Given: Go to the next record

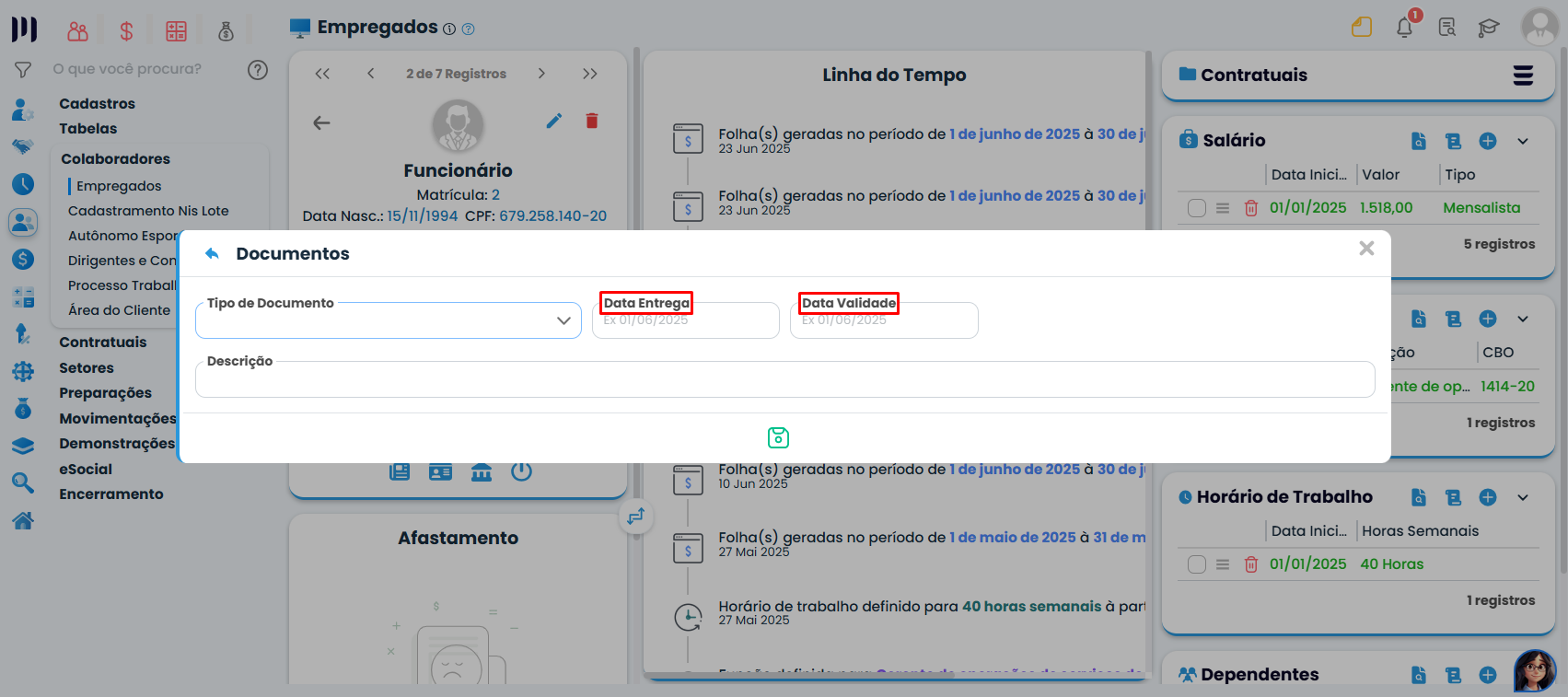Looking at the screenshot, I should 541,74.
